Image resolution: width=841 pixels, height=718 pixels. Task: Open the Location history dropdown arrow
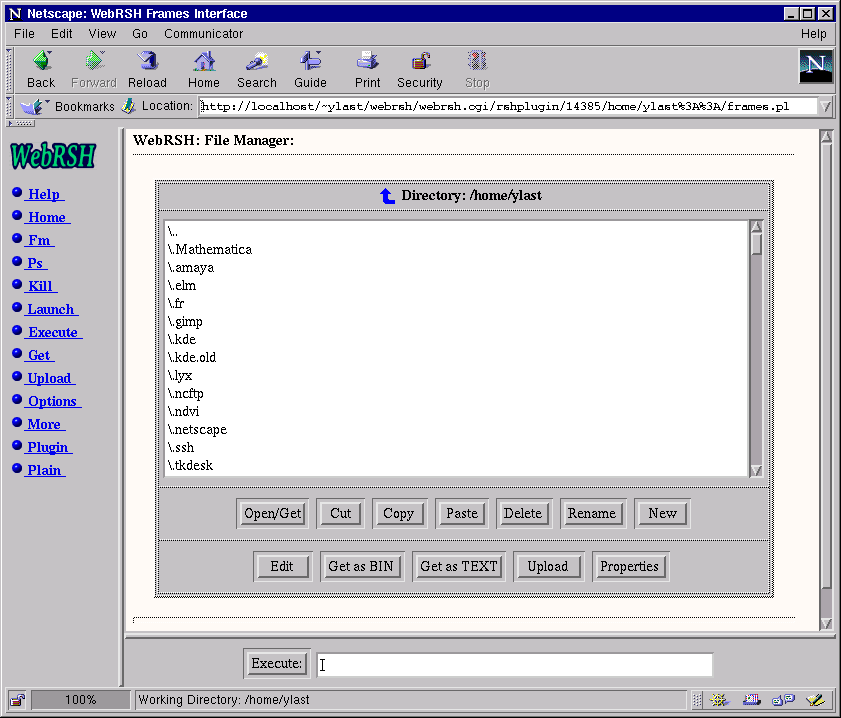click(825, 107)
